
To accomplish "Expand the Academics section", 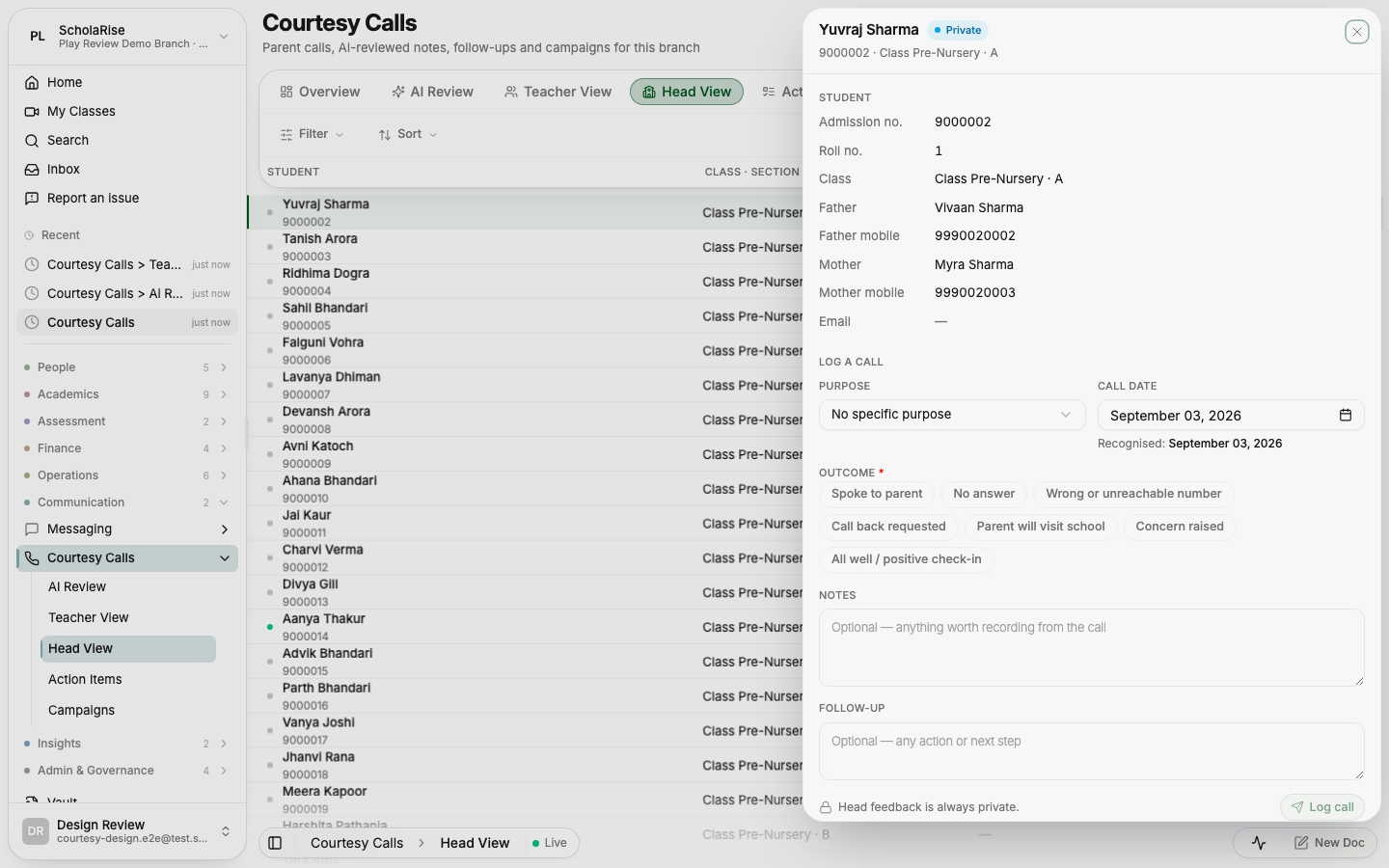I will point(127,394).
